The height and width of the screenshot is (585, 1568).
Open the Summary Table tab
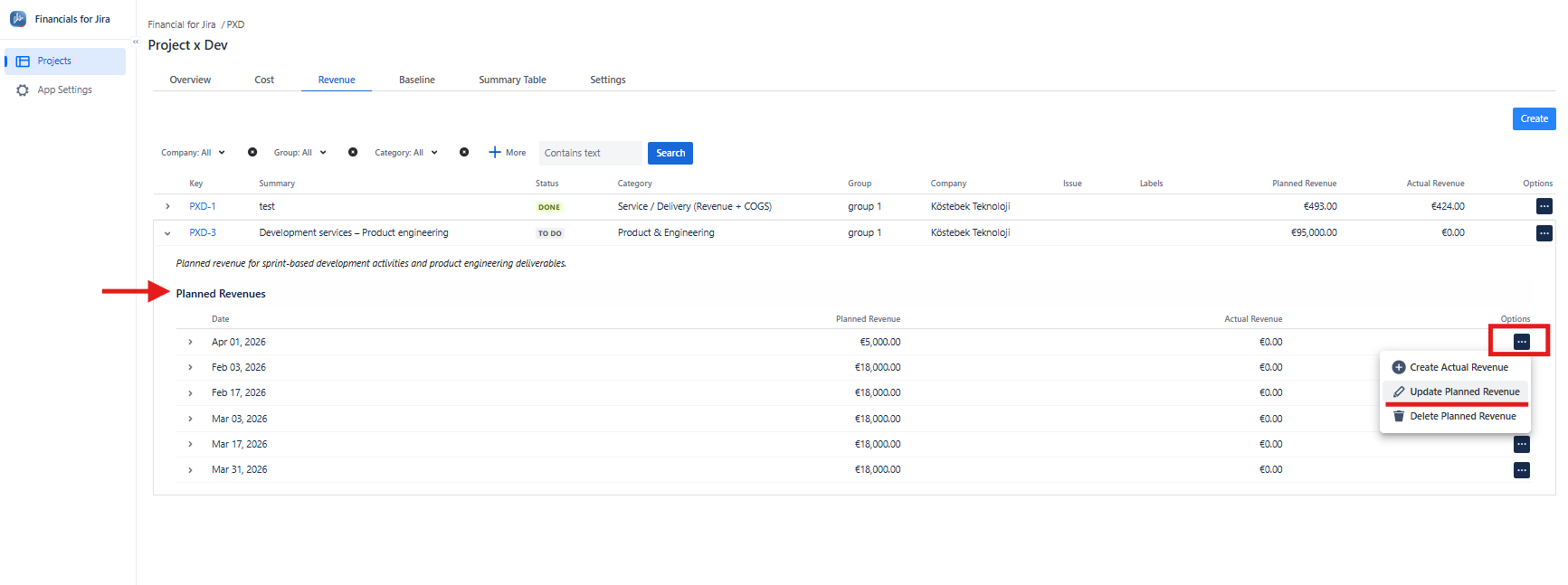coord(512,80)
